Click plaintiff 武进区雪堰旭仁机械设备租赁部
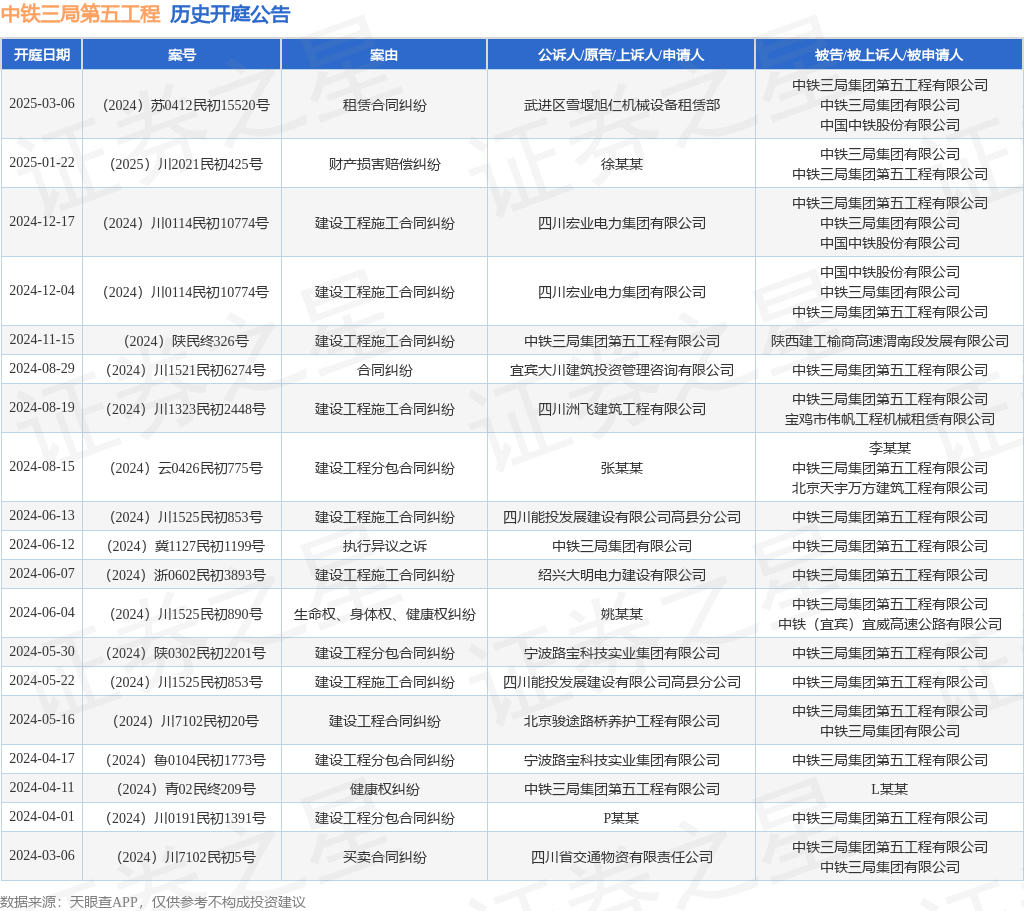The height and width of the screenshot is (911, 1024). [622, 105]
